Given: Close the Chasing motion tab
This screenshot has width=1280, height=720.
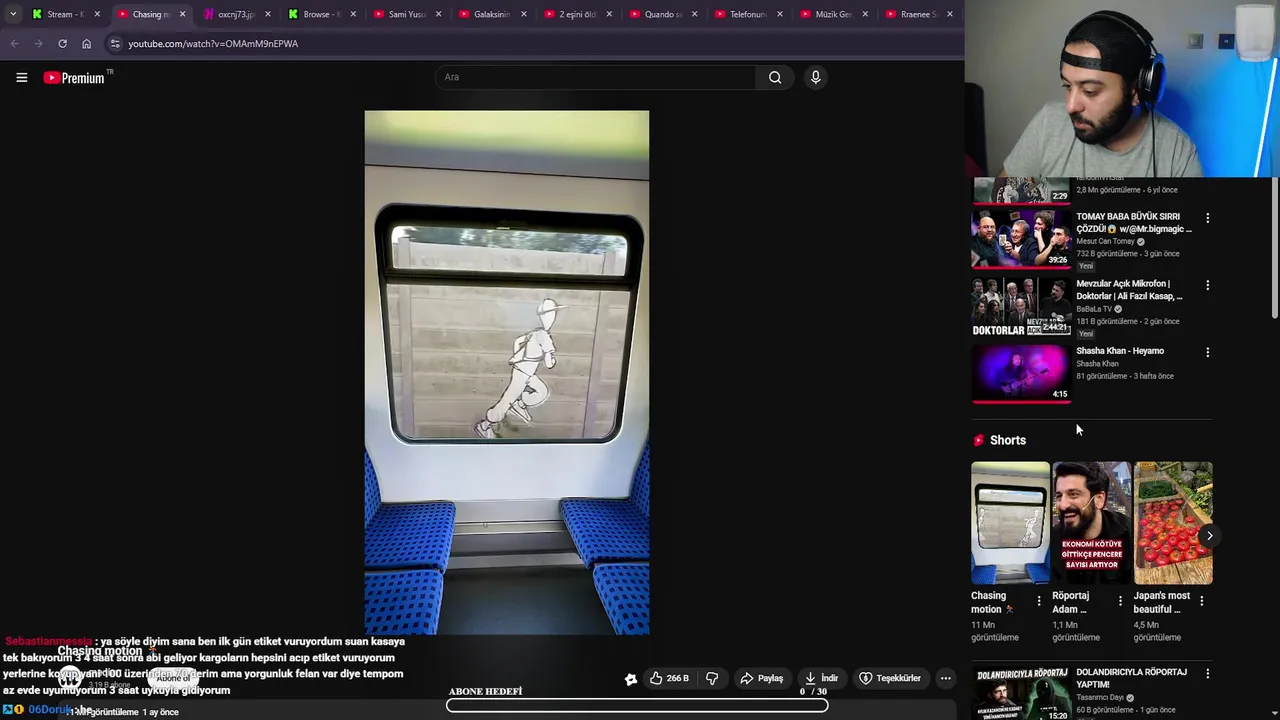Looking at the screenshot, I should click(182, 14).
